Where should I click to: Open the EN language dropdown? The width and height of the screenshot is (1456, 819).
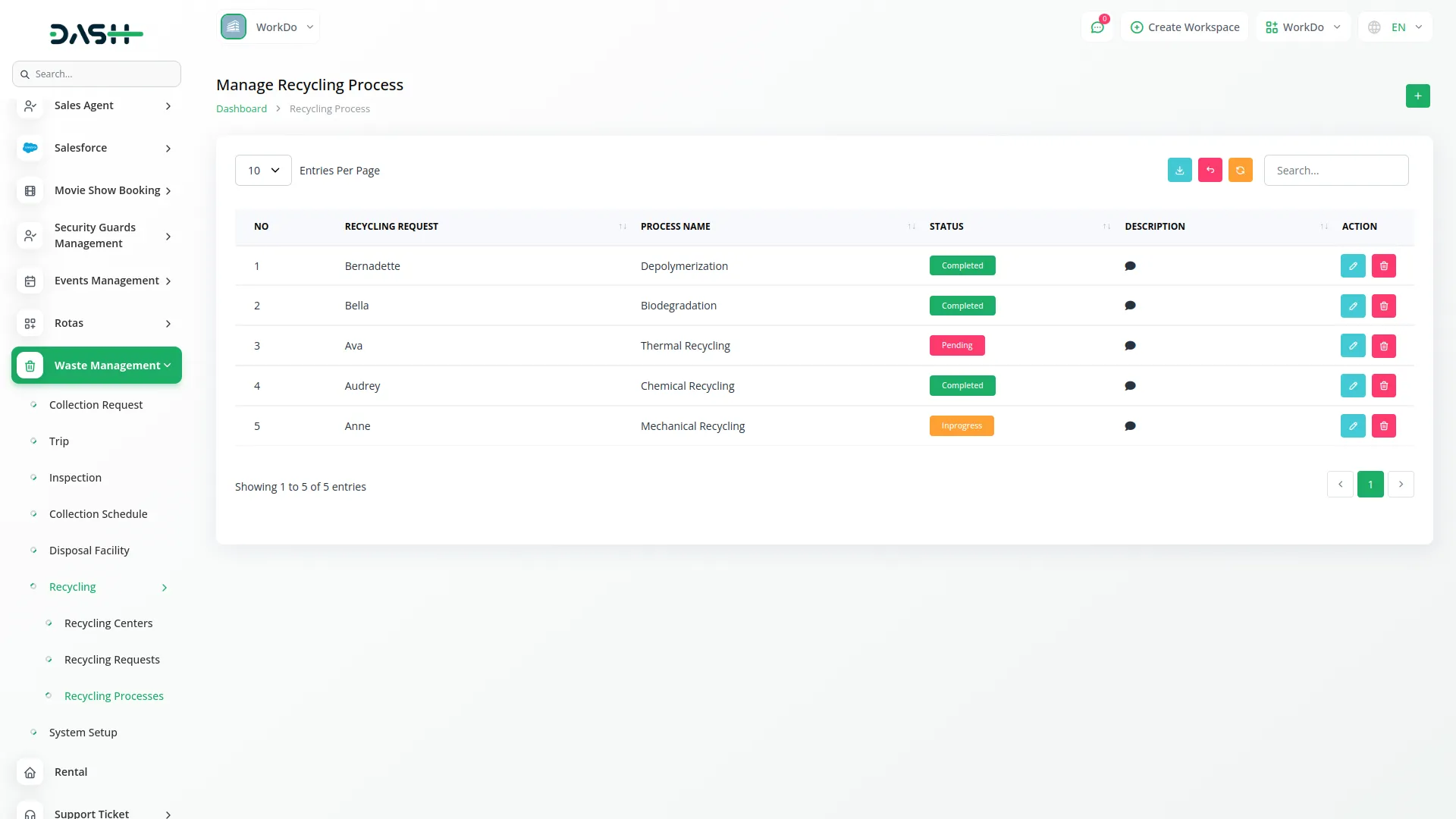click(x=1395, y=27)
